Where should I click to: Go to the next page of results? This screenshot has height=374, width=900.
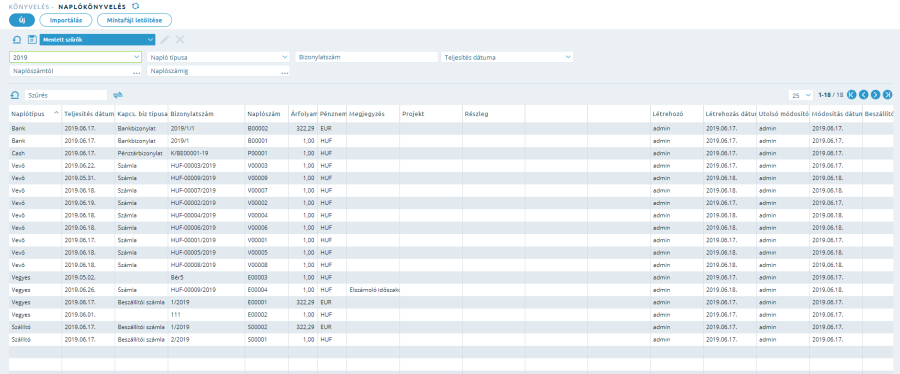tap(875, 95)
